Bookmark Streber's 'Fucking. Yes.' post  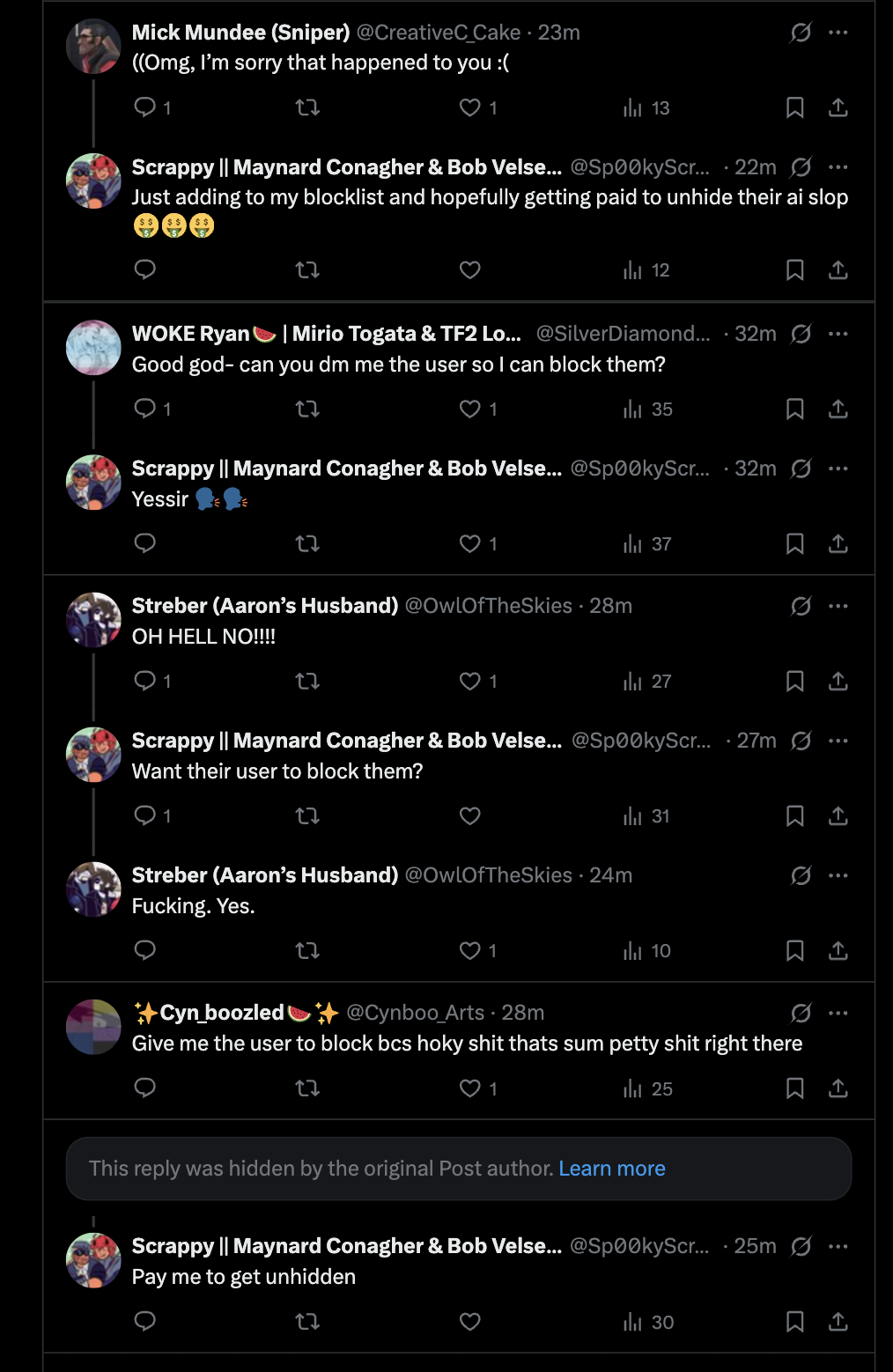tap(794, 951)
